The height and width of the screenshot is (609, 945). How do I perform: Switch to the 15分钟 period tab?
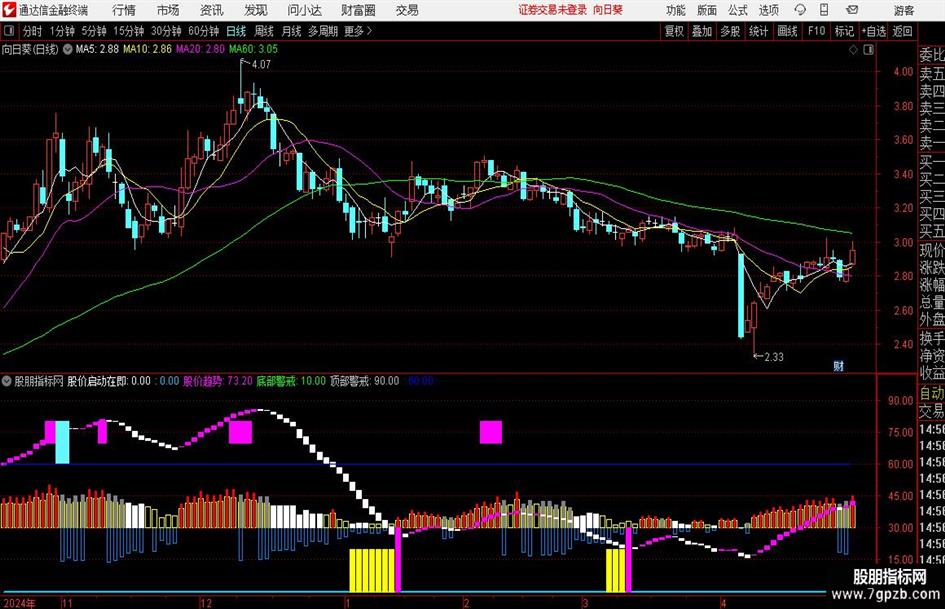click(x=129, y=31)
